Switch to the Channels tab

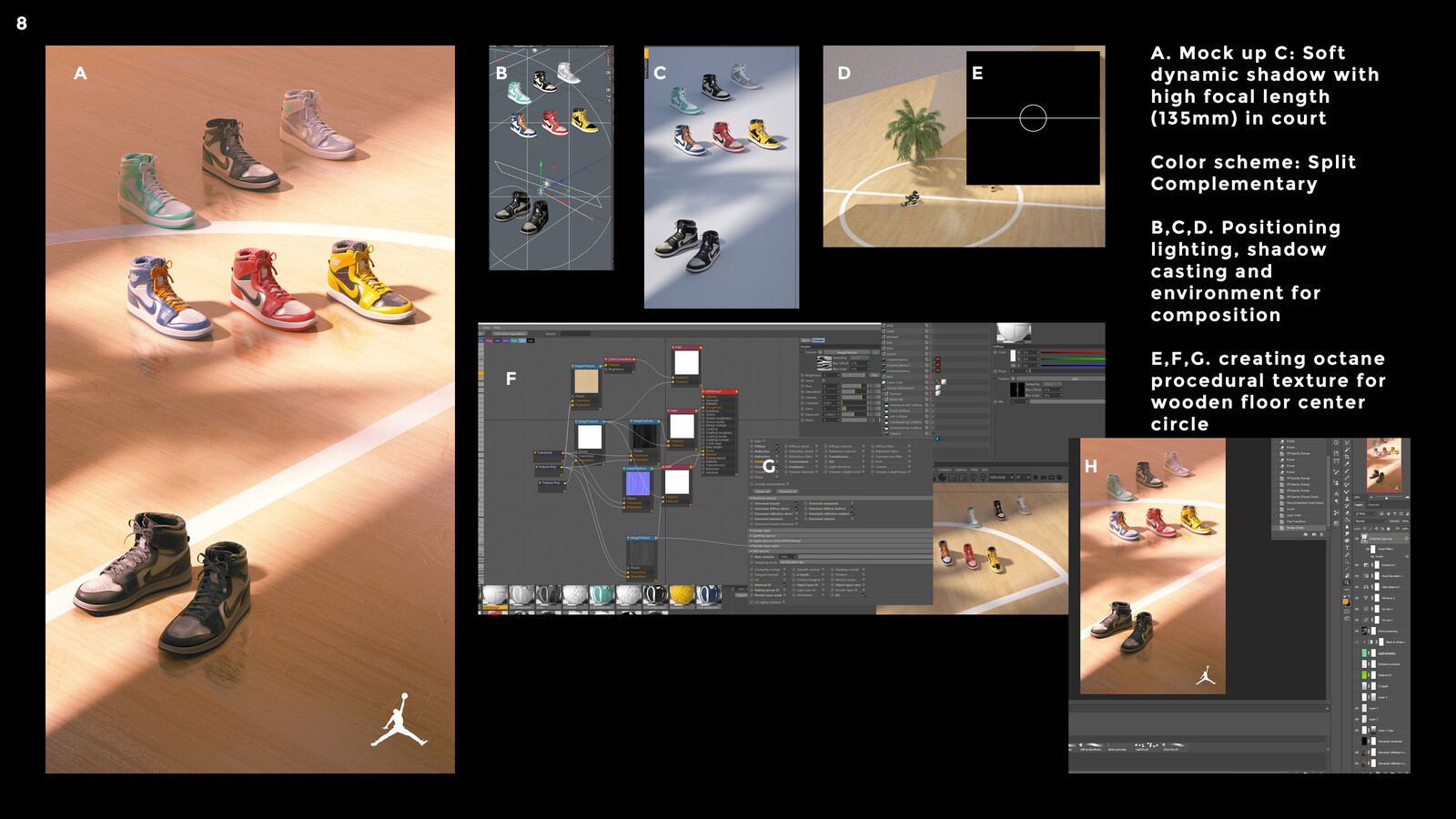(1374, 505)
